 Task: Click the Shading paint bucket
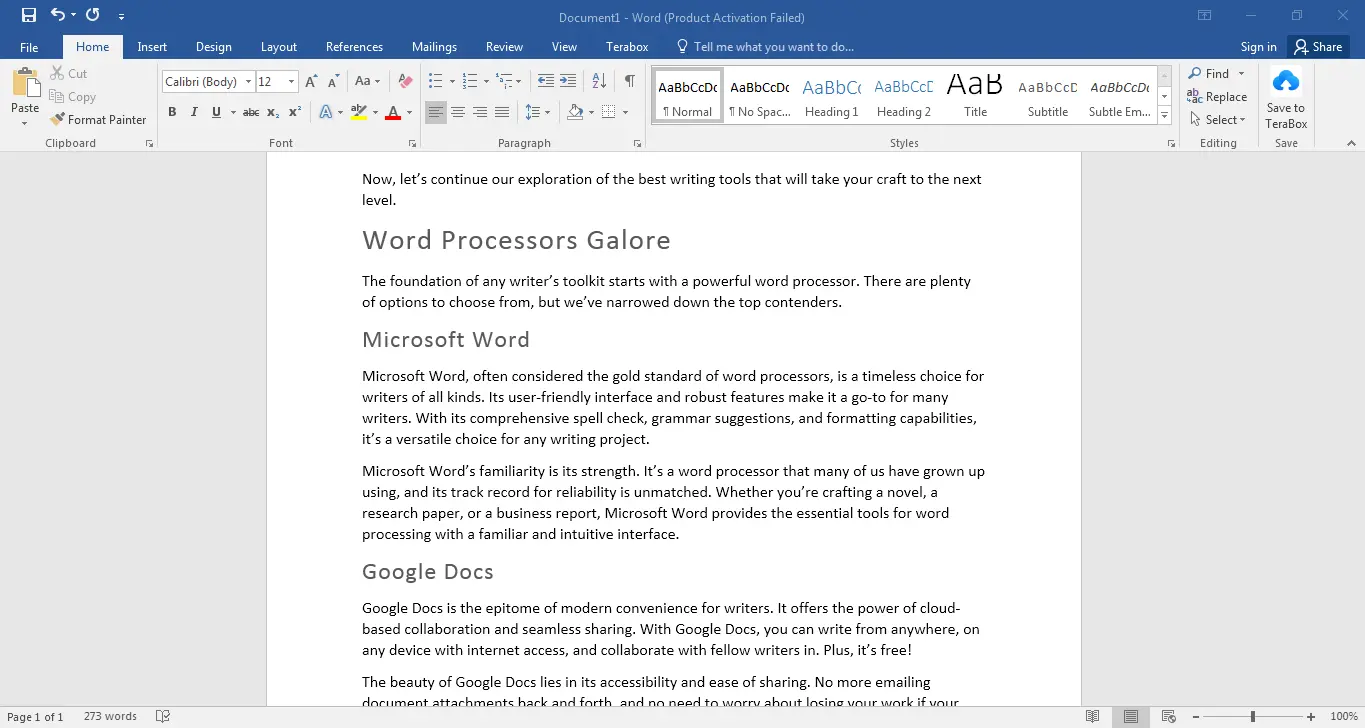(x=575, y=112)
